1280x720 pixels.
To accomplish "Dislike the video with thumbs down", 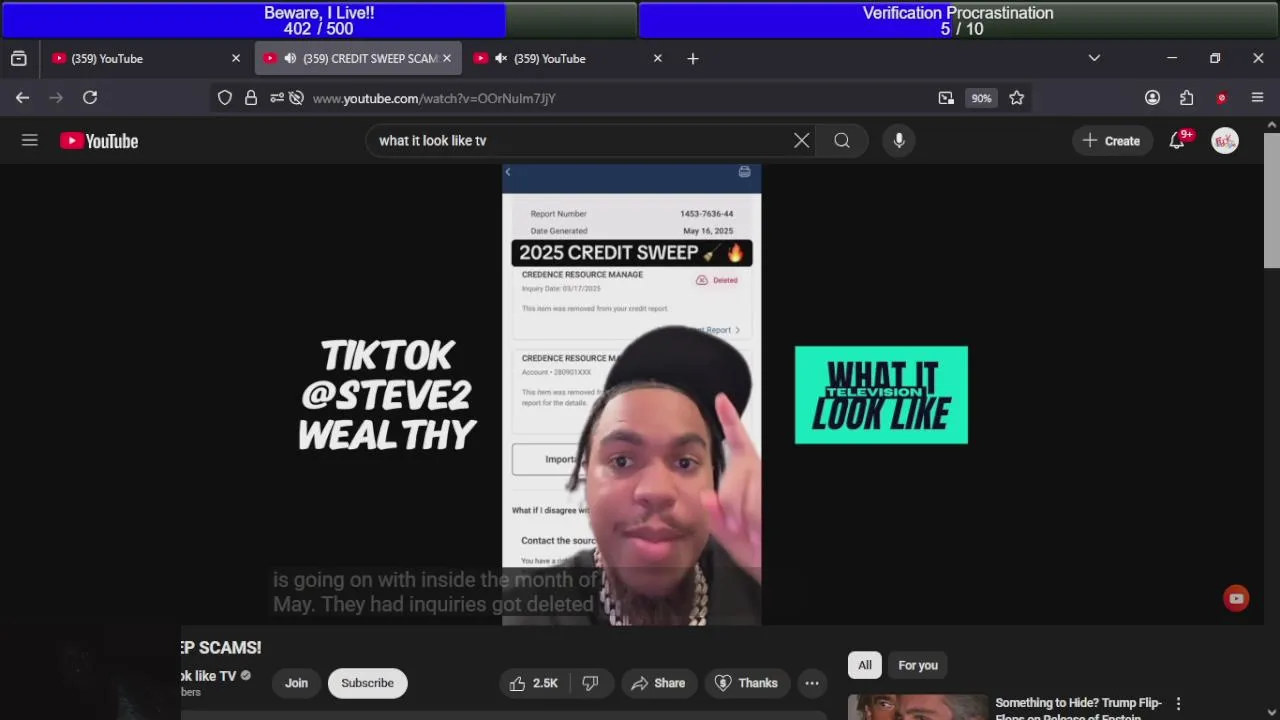I will coord(590,683).
